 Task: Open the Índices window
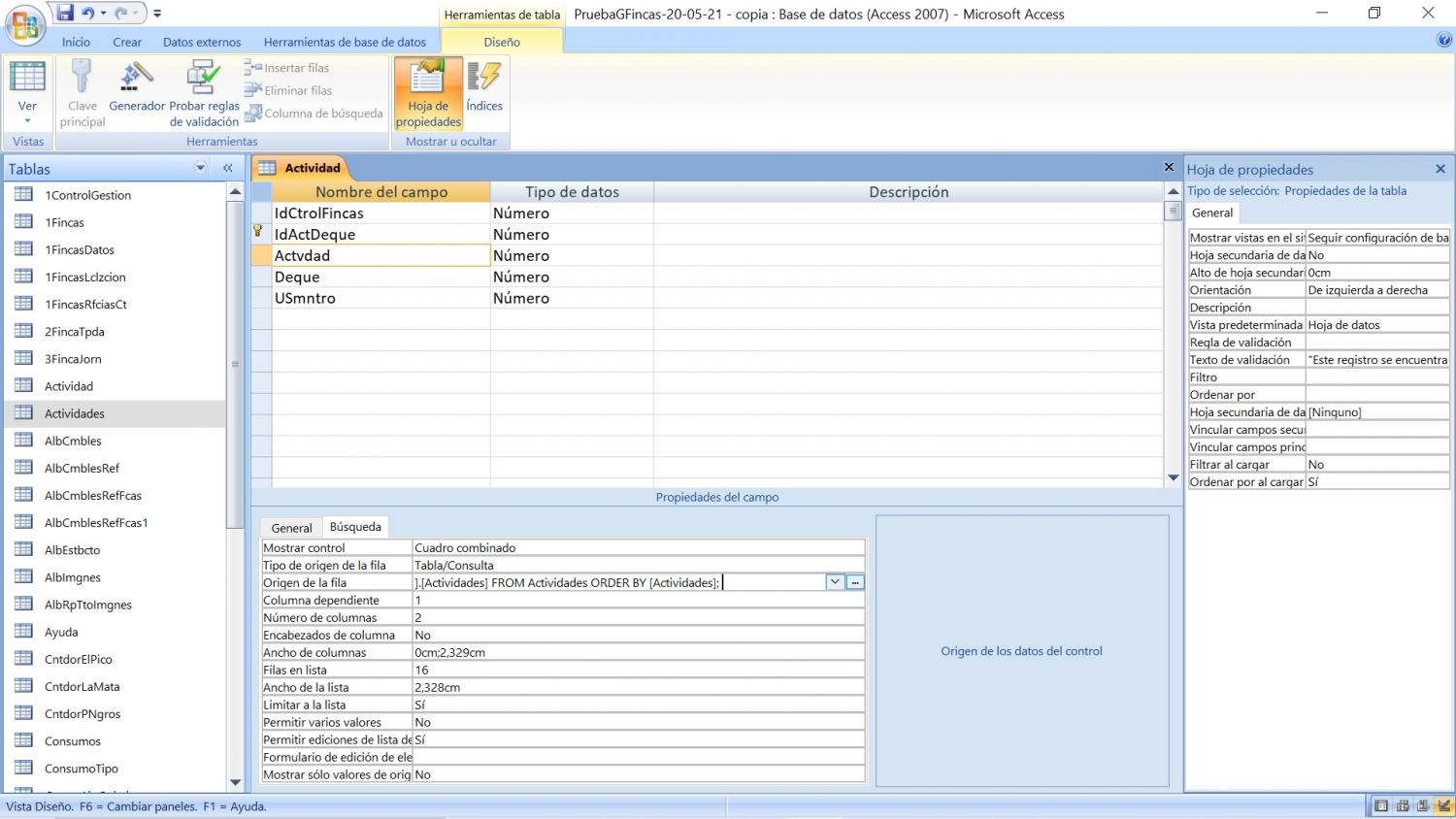pos(484,86)
